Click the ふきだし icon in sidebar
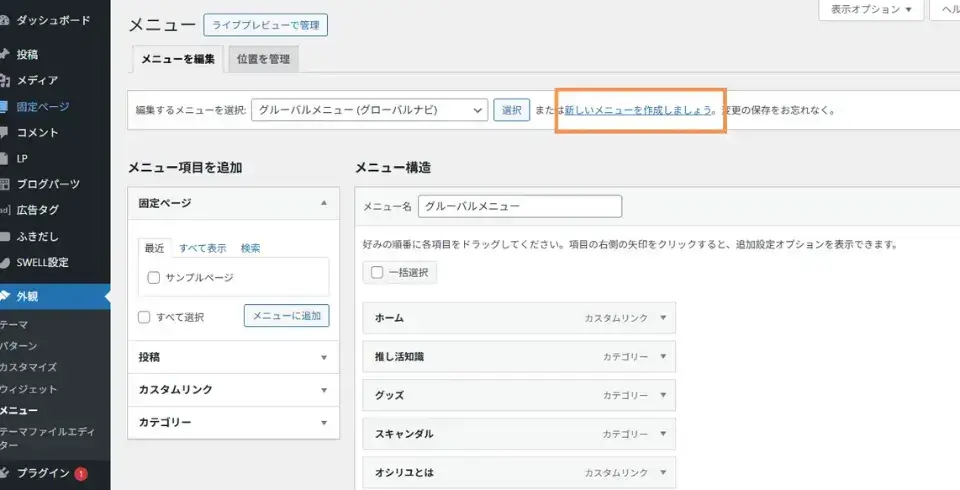 (x=4, y=236)
